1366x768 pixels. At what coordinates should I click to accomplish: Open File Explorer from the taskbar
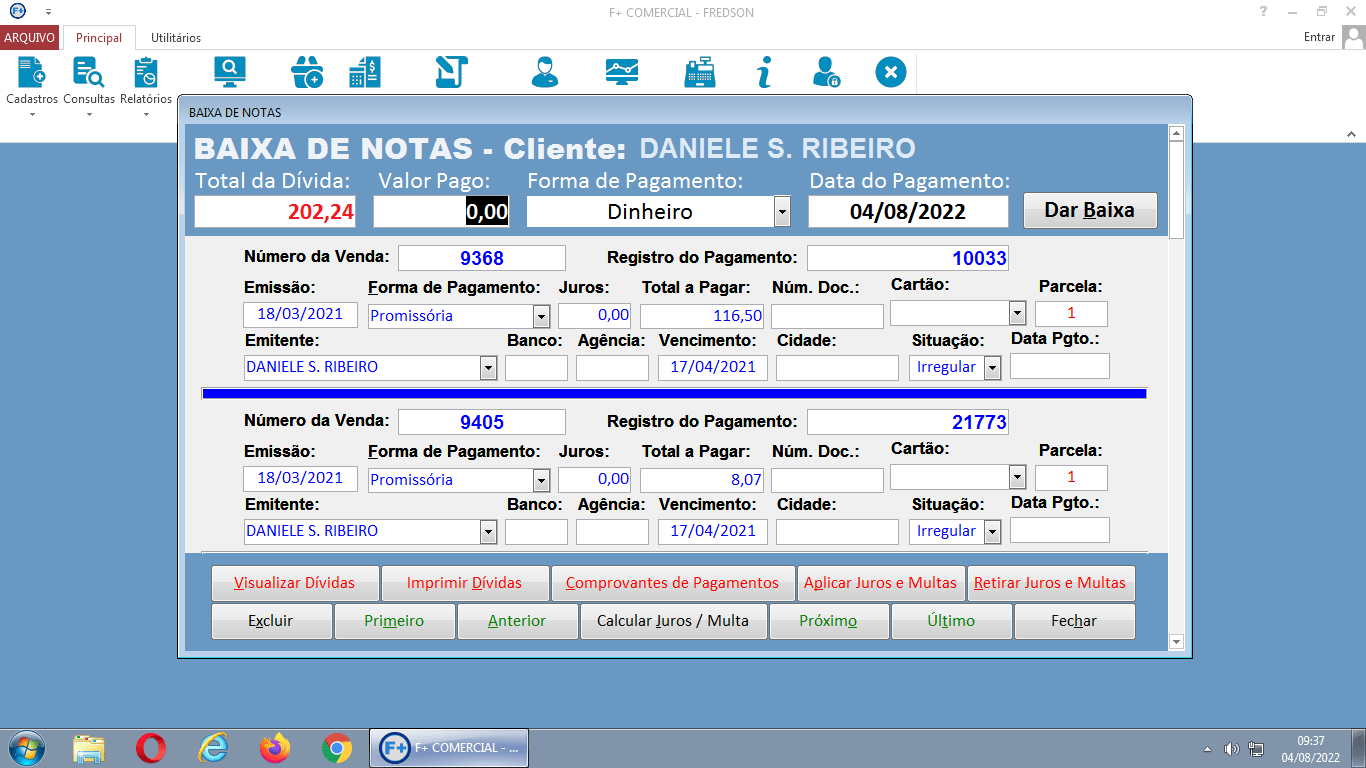pyautogui.click(x=89, y=748)
